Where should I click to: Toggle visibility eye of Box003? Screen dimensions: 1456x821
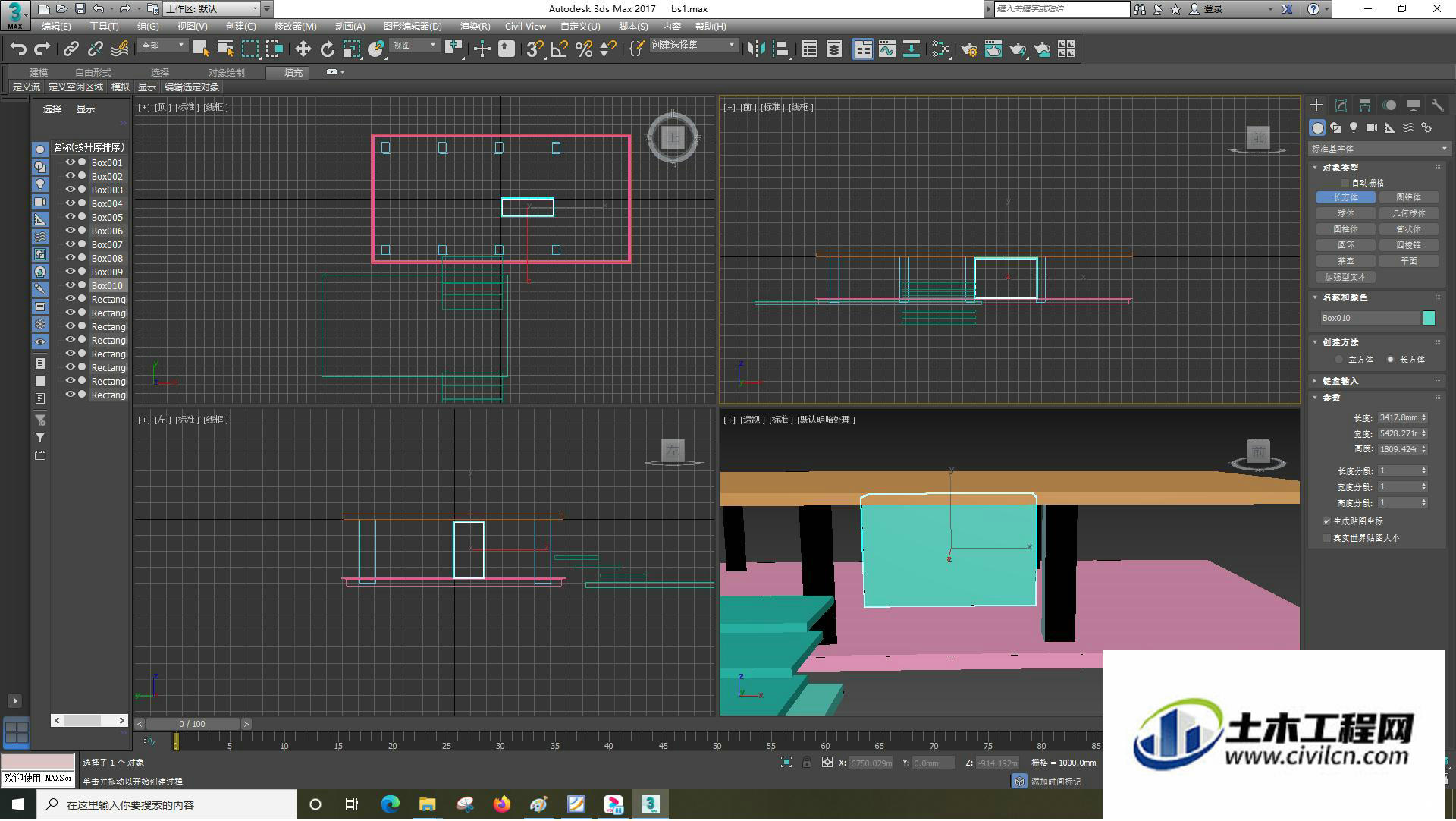pyautogui.click(x=71, y=190)
